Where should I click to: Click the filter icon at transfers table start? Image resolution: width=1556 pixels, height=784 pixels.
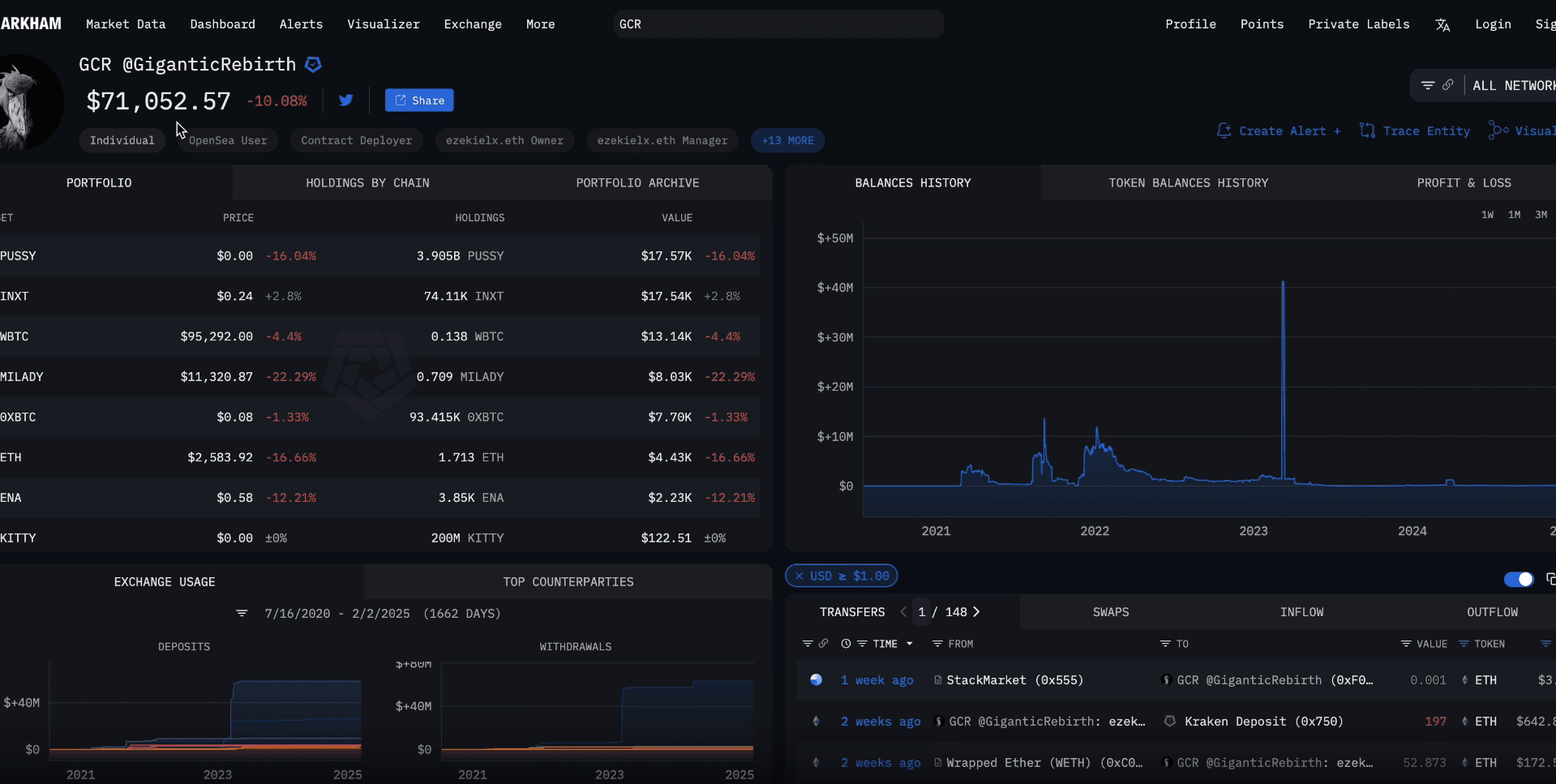pyautogui.click(x=808, y=644)
